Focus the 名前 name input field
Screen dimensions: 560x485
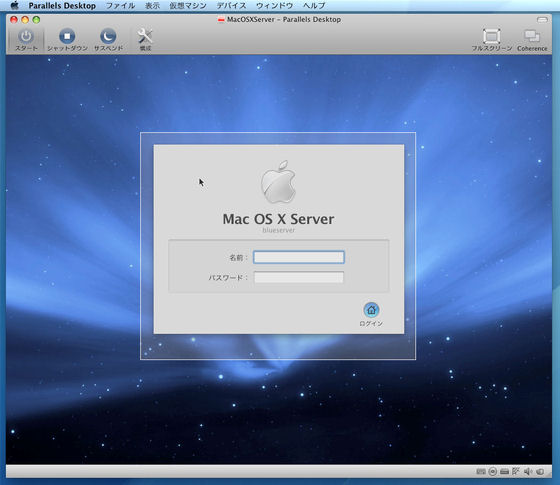click(299, 257)
